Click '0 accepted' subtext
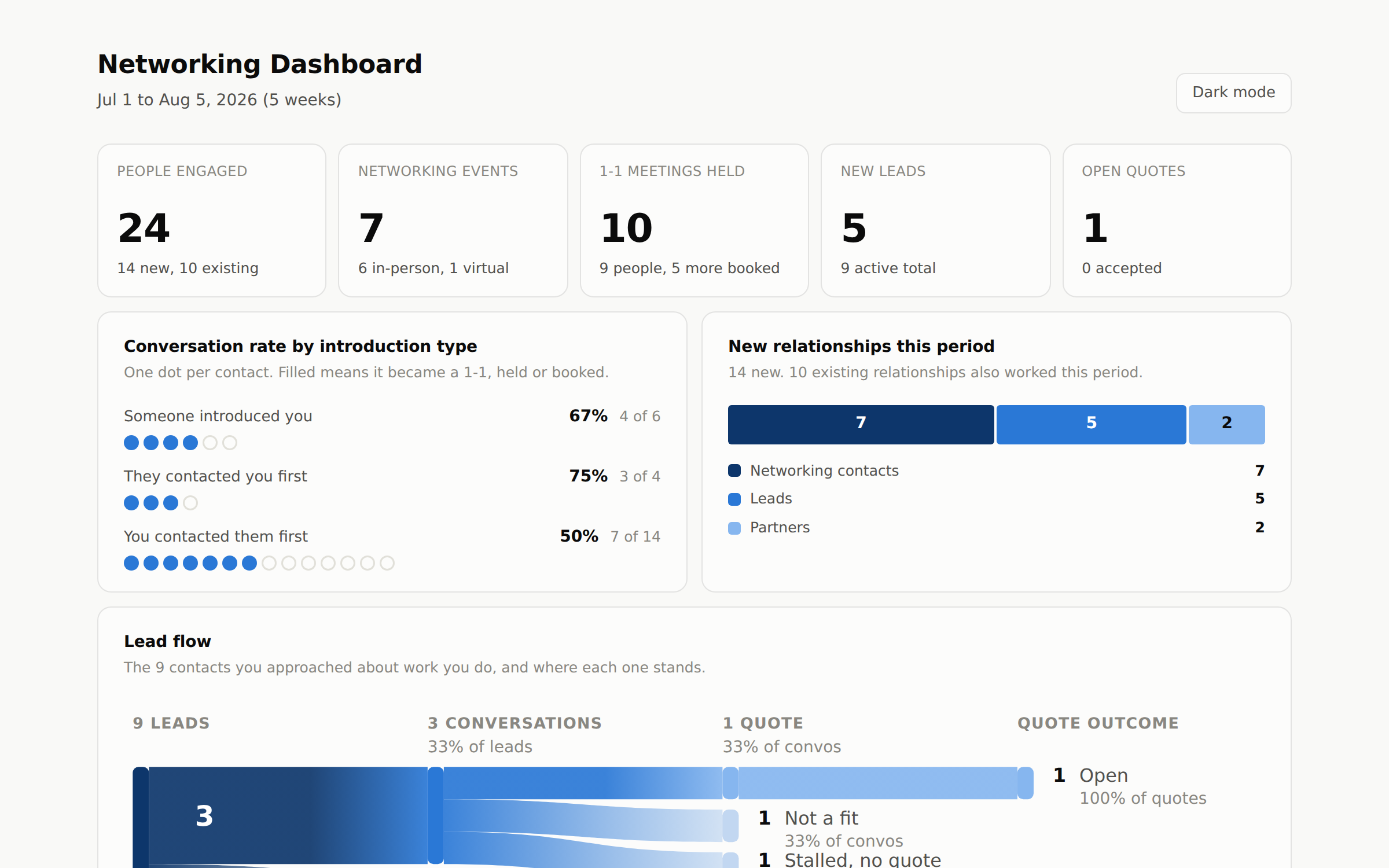The width and height of the screenshot is (1389, 868). point(1122,268)
